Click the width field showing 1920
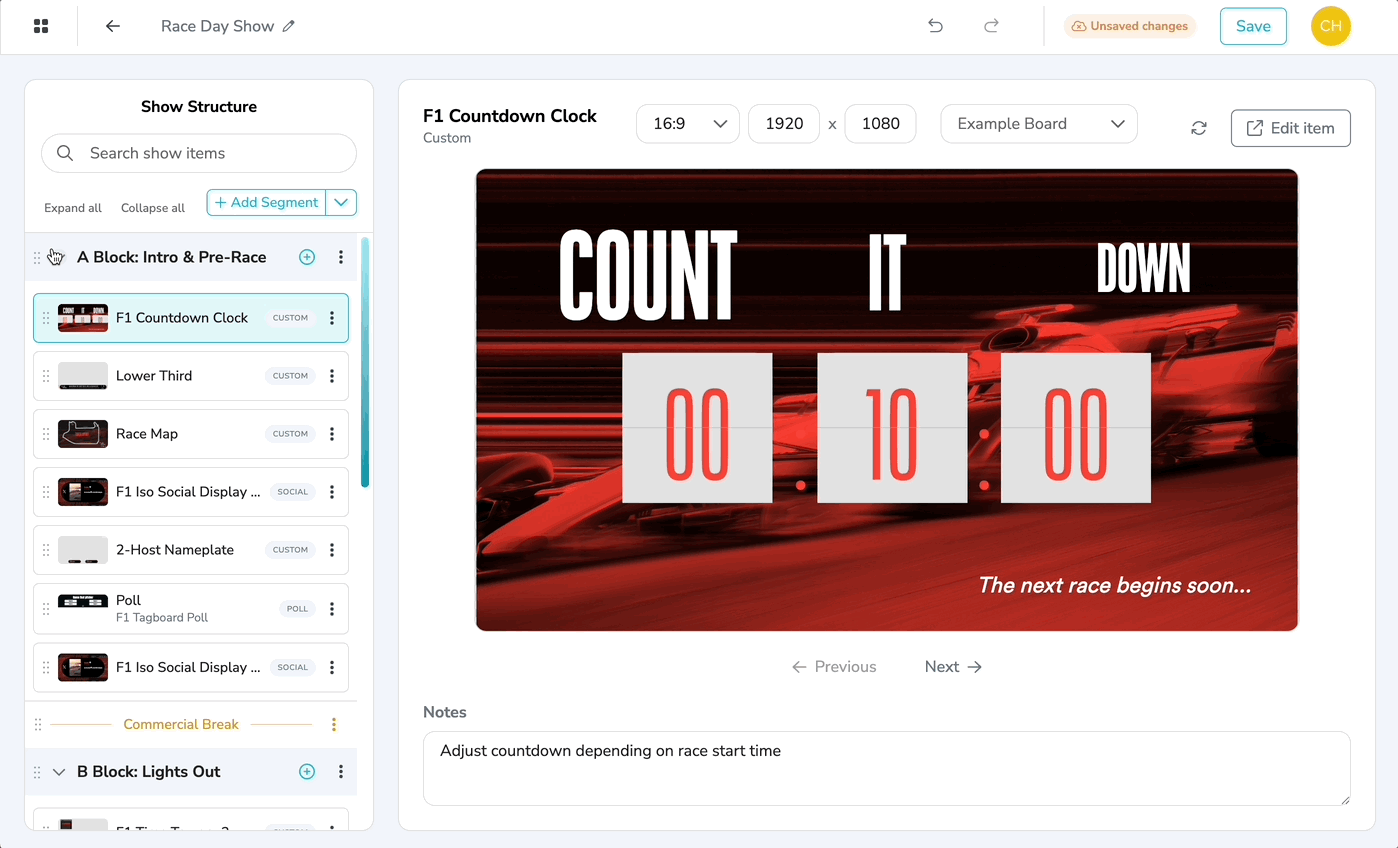The height and width of the screenshot is (848, 1398). (784, 124)
